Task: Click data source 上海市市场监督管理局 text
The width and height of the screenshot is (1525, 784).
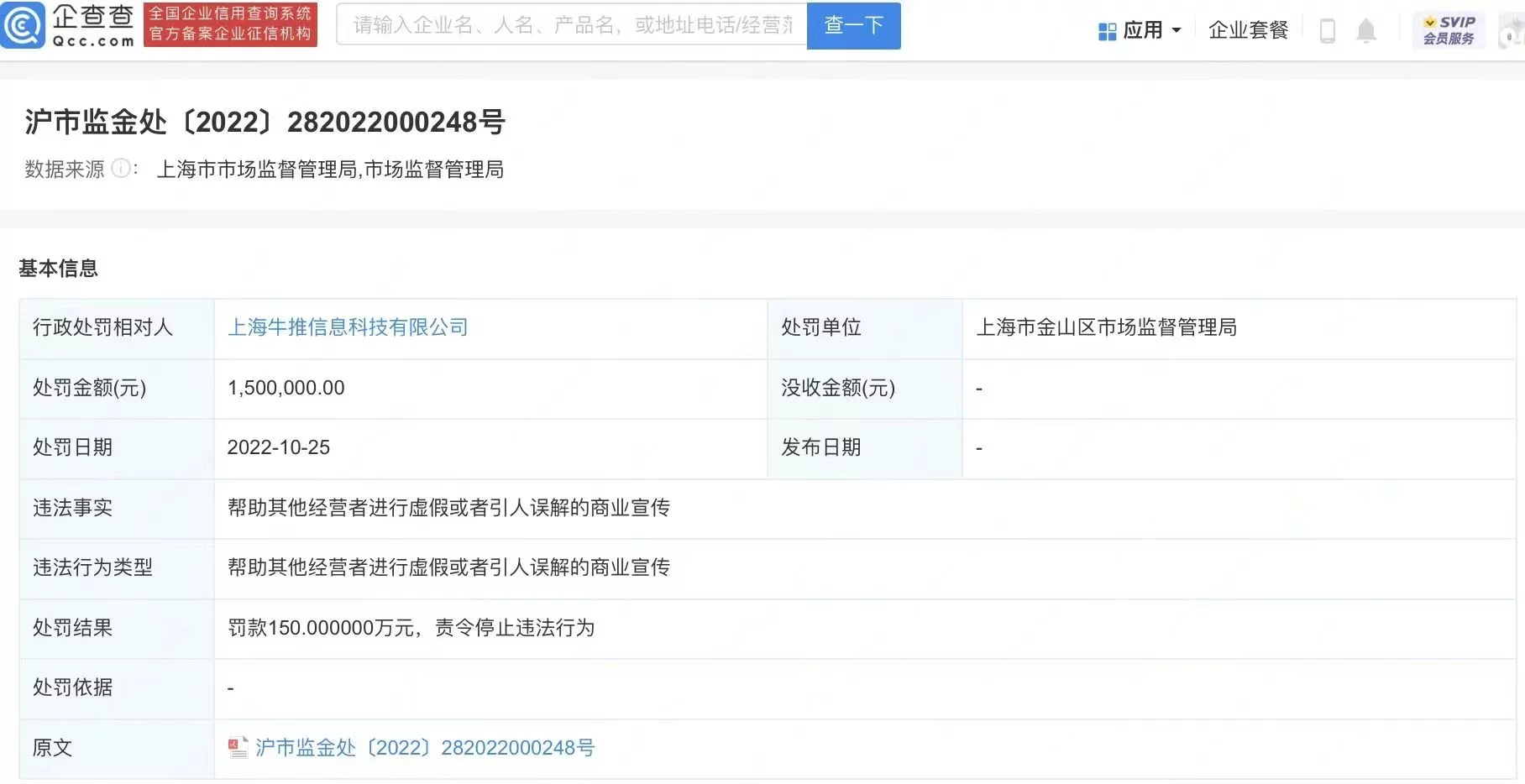Action: click(257, 170)
